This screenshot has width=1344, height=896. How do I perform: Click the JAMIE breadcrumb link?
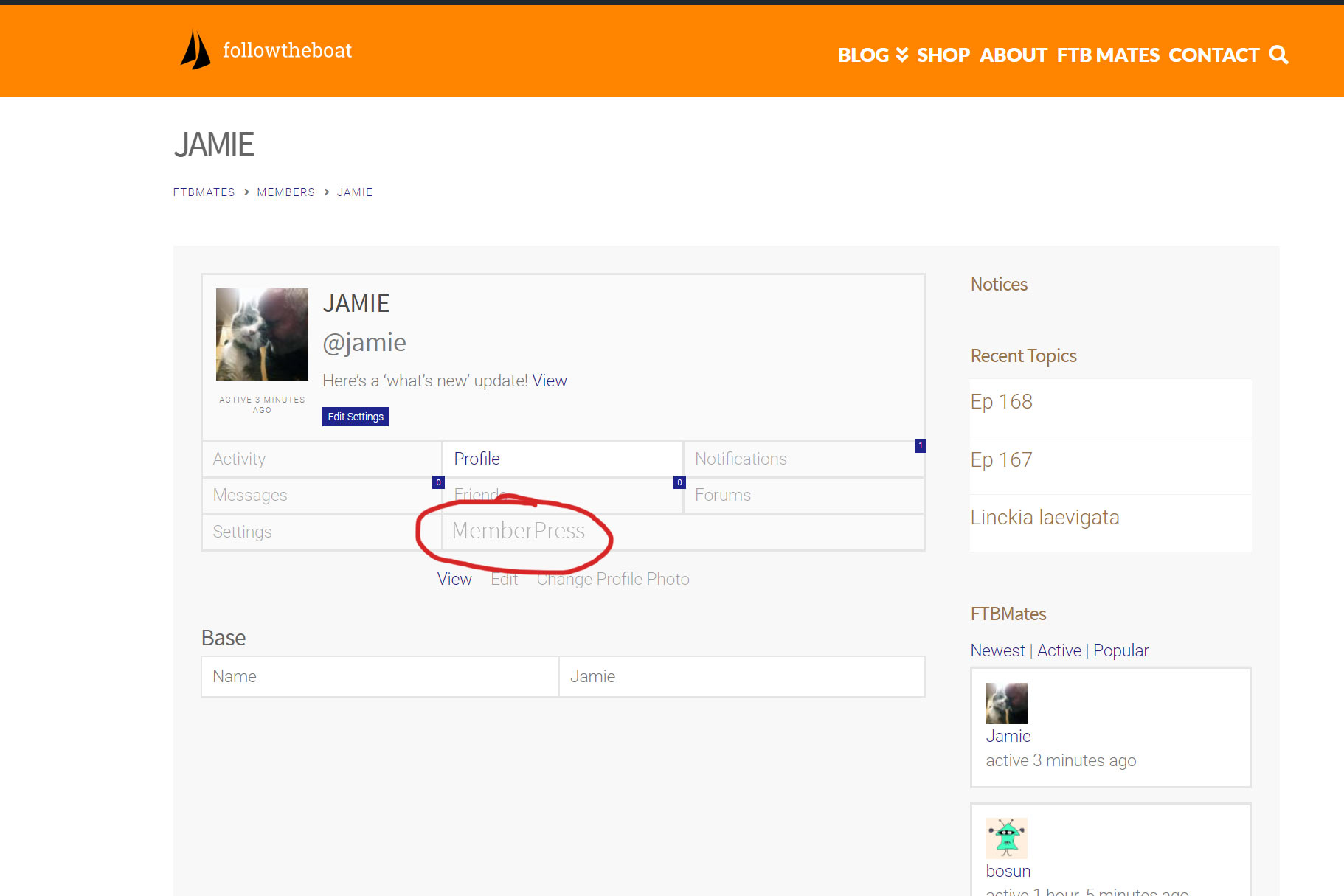355,192
